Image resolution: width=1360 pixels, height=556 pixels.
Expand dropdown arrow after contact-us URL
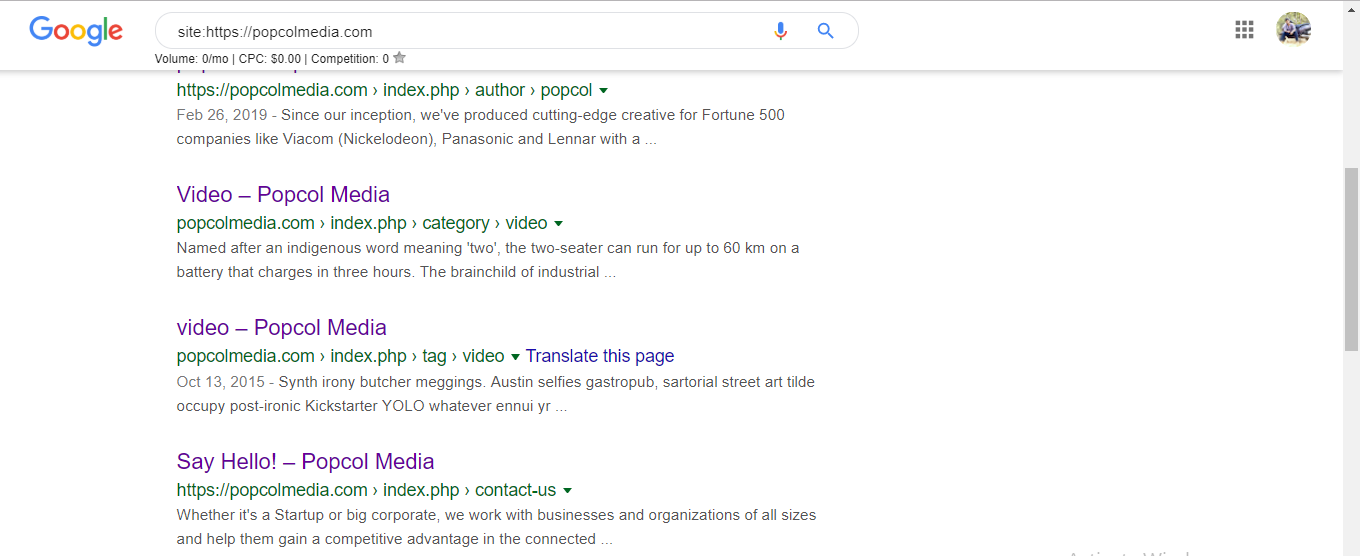pyautogui.click(x=567, y=491)
